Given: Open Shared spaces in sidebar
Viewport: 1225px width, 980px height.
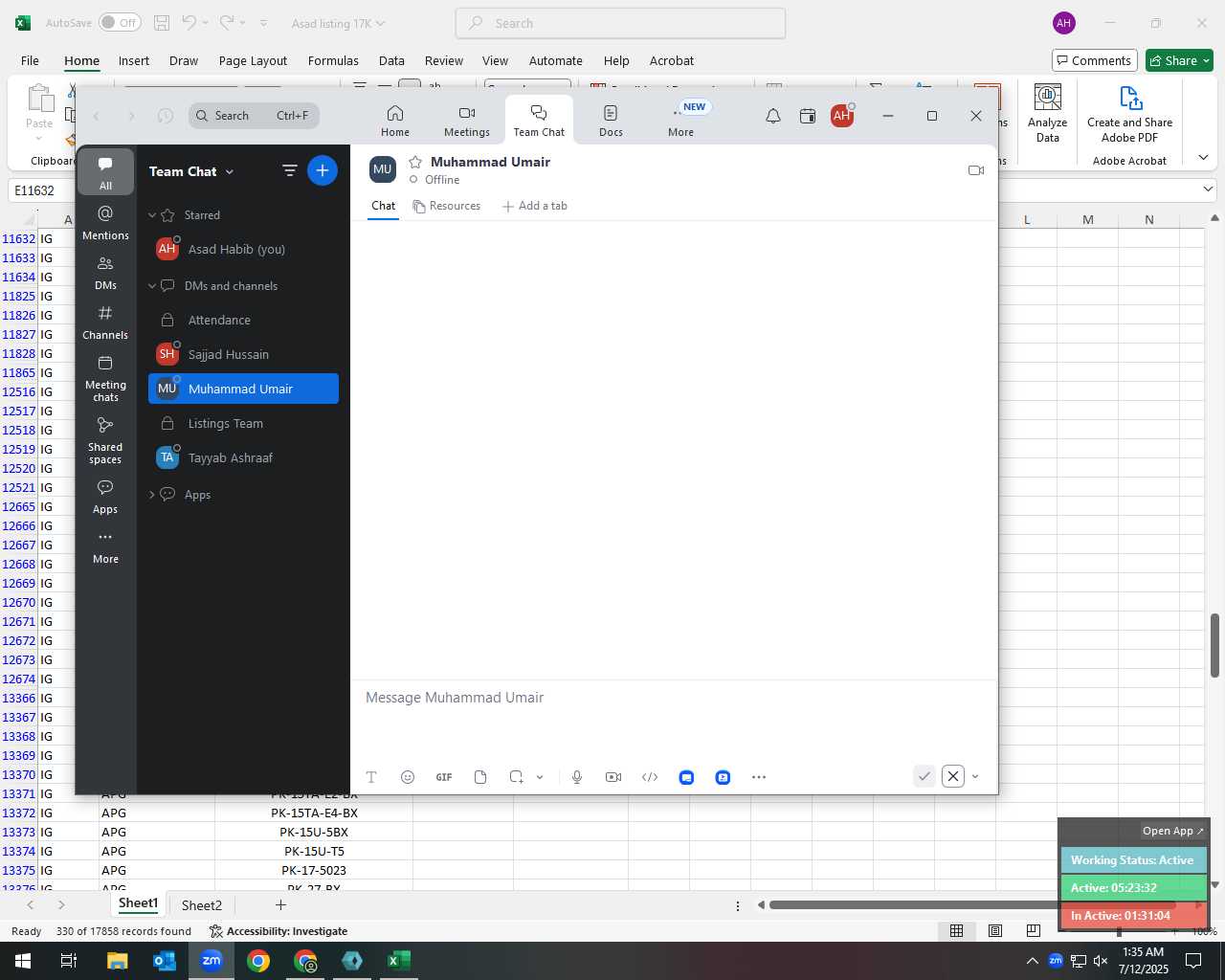Looking at the screenshot, I should [105, 440].
